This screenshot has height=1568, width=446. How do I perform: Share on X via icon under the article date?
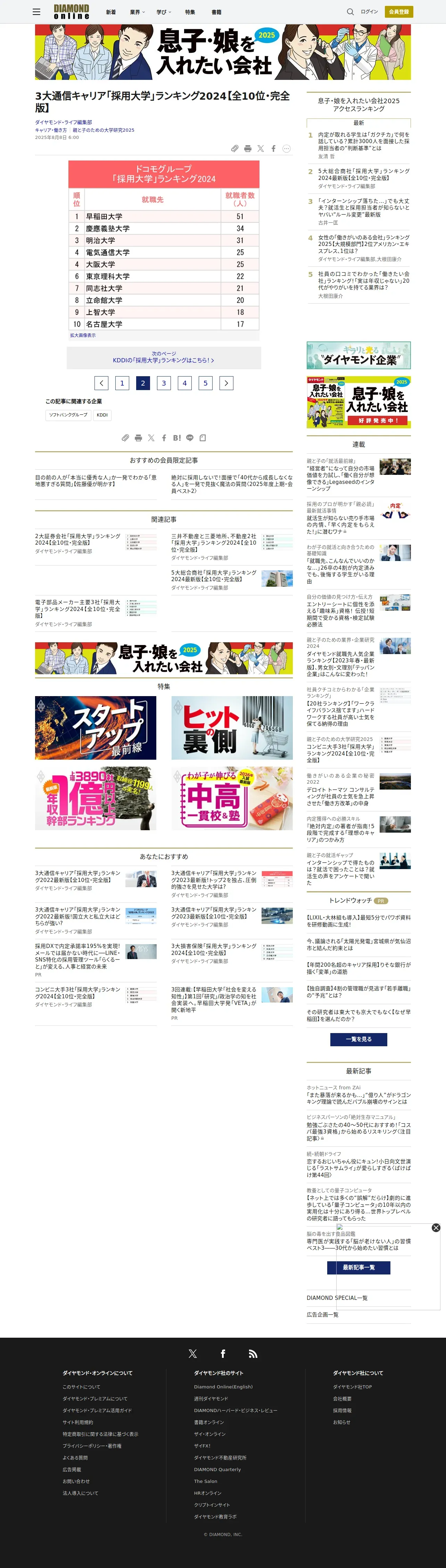(x=261, y=149)
